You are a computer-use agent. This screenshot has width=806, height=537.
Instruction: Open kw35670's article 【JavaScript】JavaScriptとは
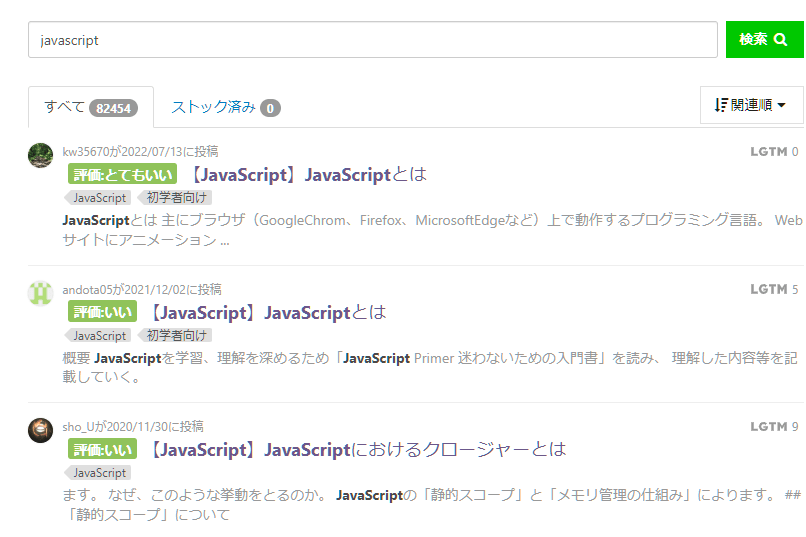click(308, 175)
